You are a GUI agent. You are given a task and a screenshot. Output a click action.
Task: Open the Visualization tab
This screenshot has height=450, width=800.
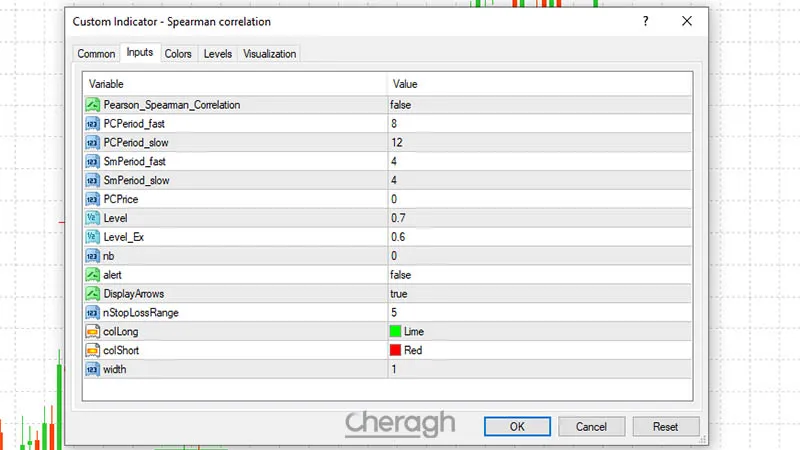click(x=269, y=54)
